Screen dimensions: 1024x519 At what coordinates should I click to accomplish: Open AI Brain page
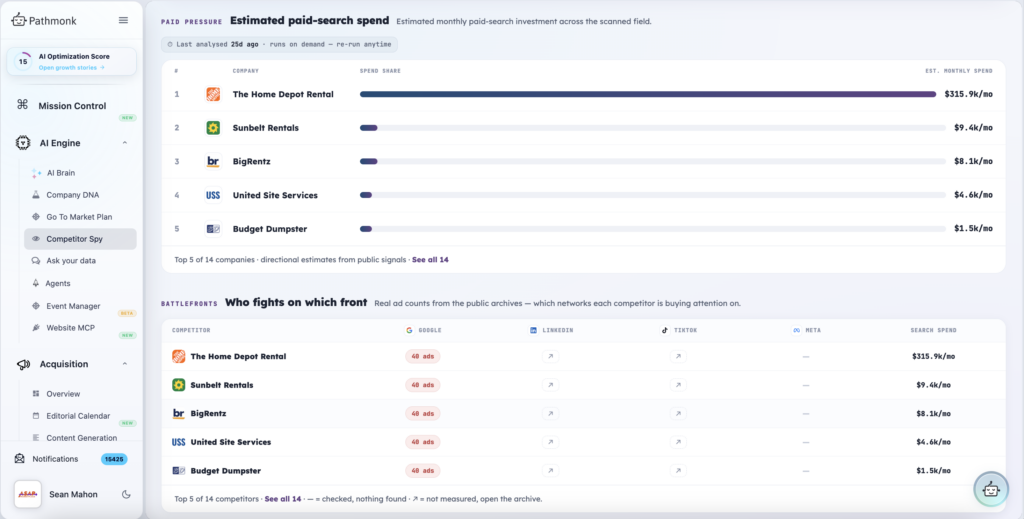(61, 173)
